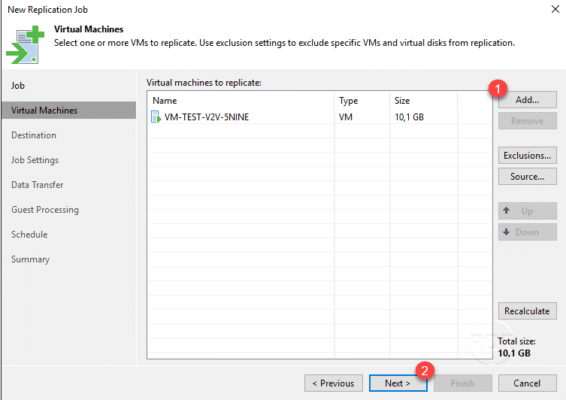566x400 pixels.
Task: Click the Down arrow icon
Action: 506,232
